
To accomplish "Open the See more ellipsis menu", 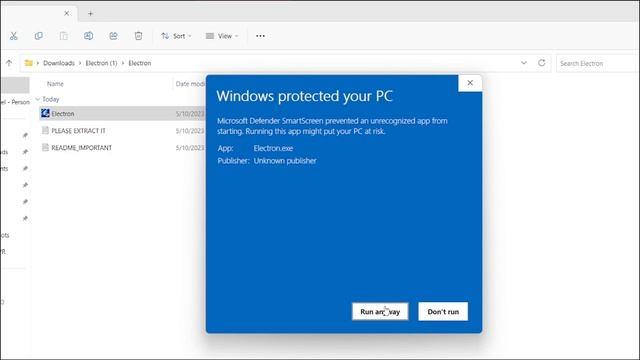I will point(260,36).
